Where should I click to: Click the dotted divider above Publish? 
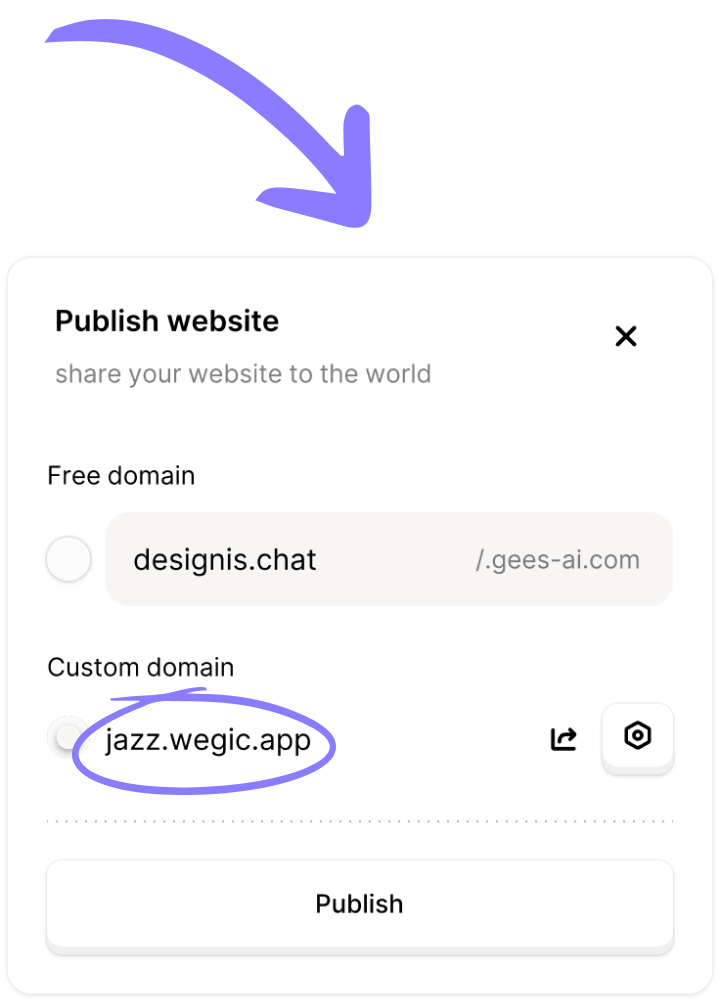[x=360, y=821]
